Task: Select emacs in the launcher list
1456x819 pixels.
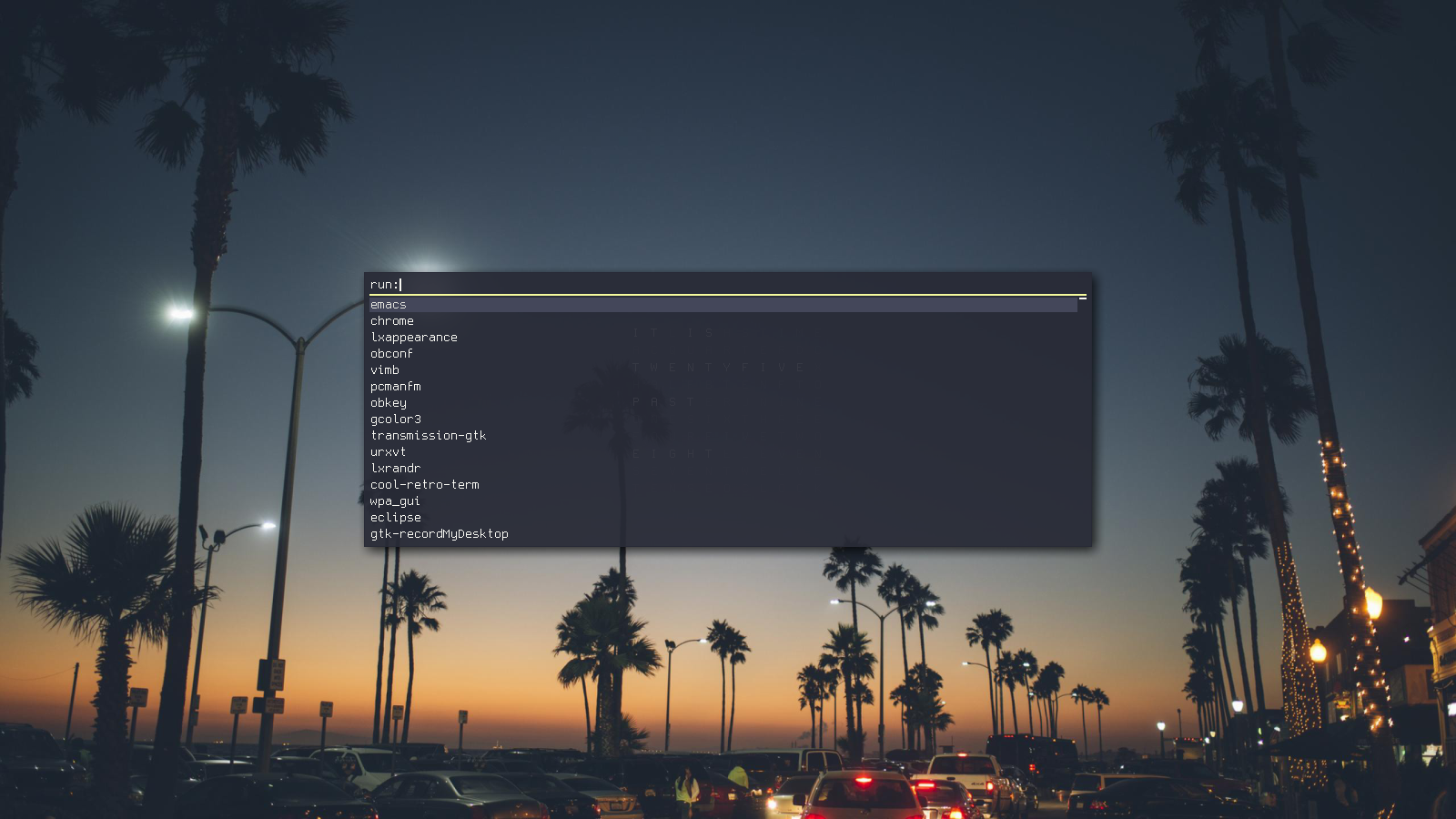Action: click(x=723, y=305)
